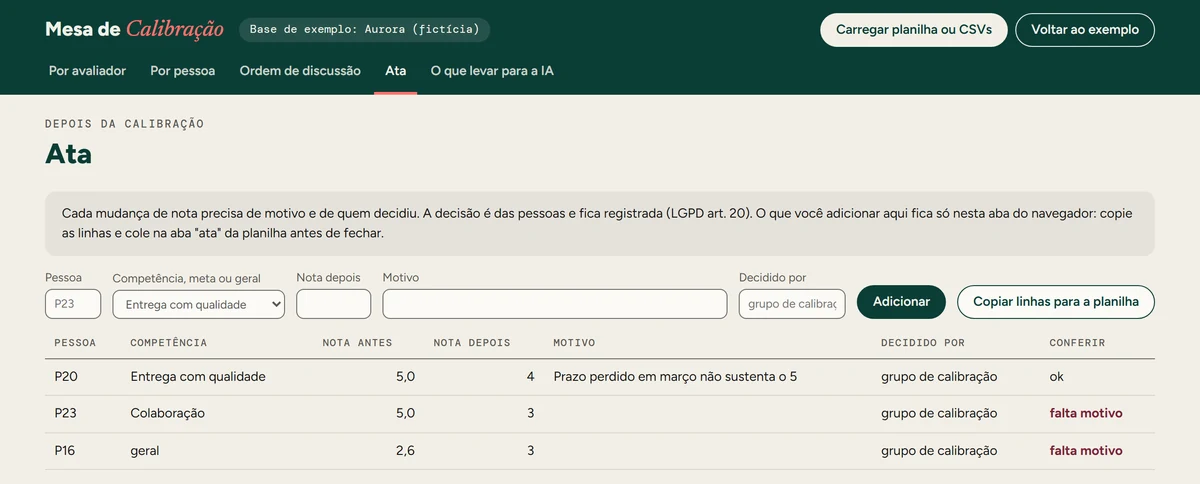Click the Mesa de Calibração logo title
Screen dimensions: 1200x484
(x=134, y=29)
